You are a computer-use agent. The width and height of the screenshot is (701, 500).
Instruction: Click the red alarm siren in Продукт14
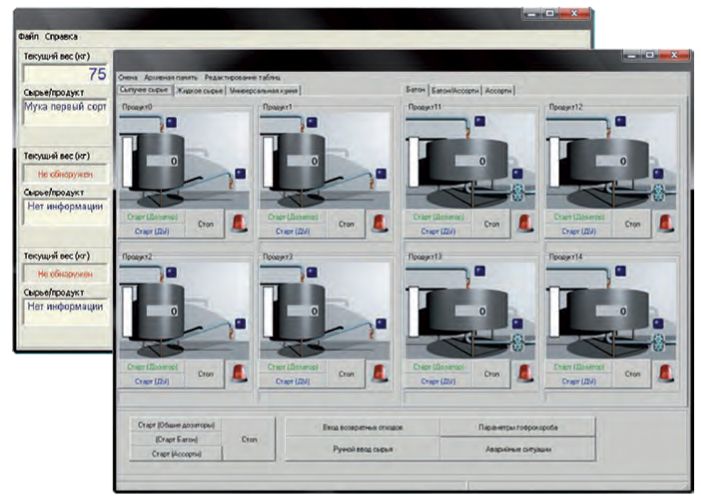(x=666, y=373)
